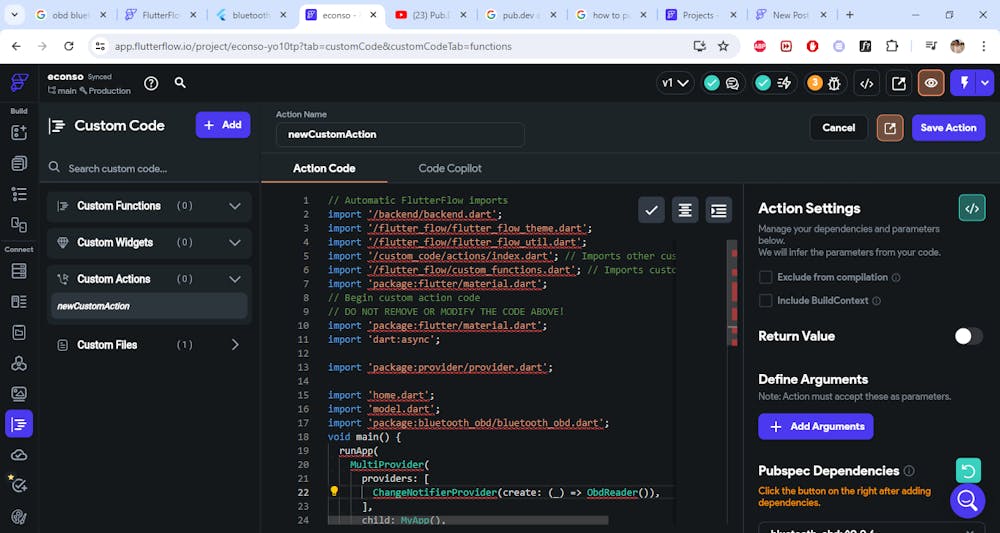The width and height of the screenshot is (1000, 533).
Task: Click the Search custom code field
Action: (149, 168)
